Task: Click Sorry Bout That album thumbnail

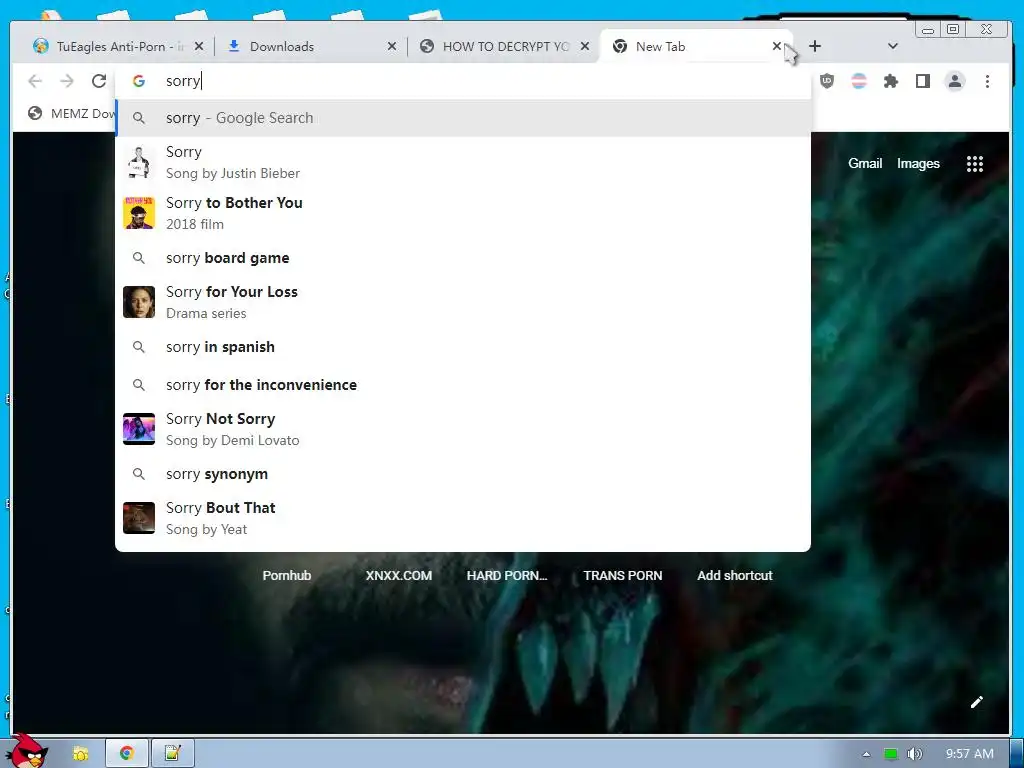Action: 139,518
